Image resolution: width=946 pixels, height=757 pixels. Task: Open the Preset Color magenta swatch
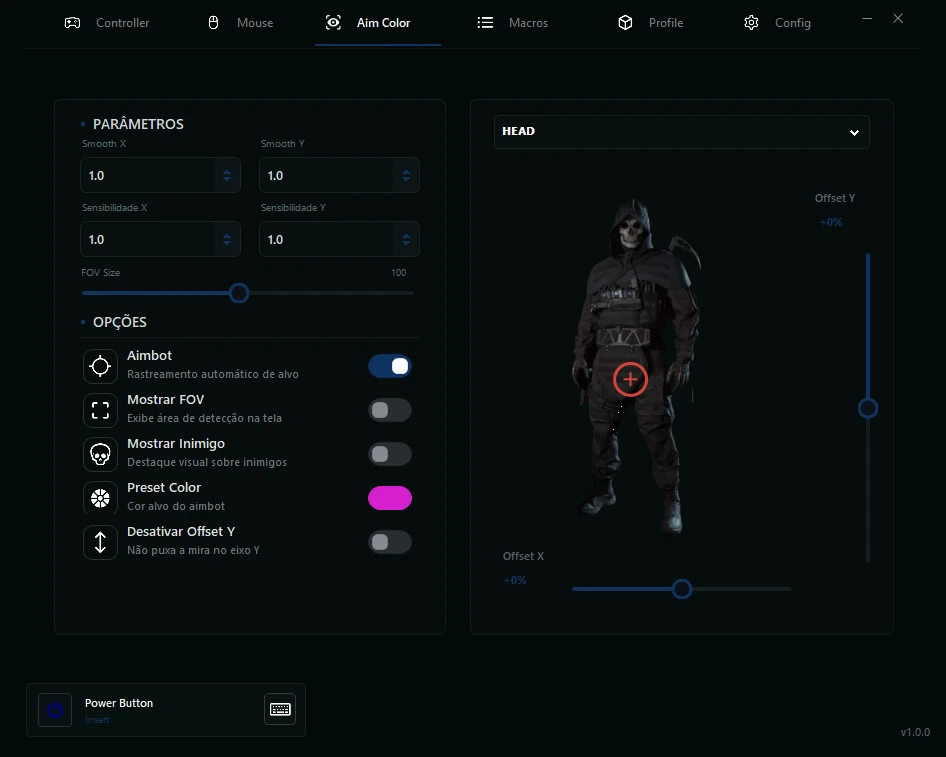click(390, 498)
